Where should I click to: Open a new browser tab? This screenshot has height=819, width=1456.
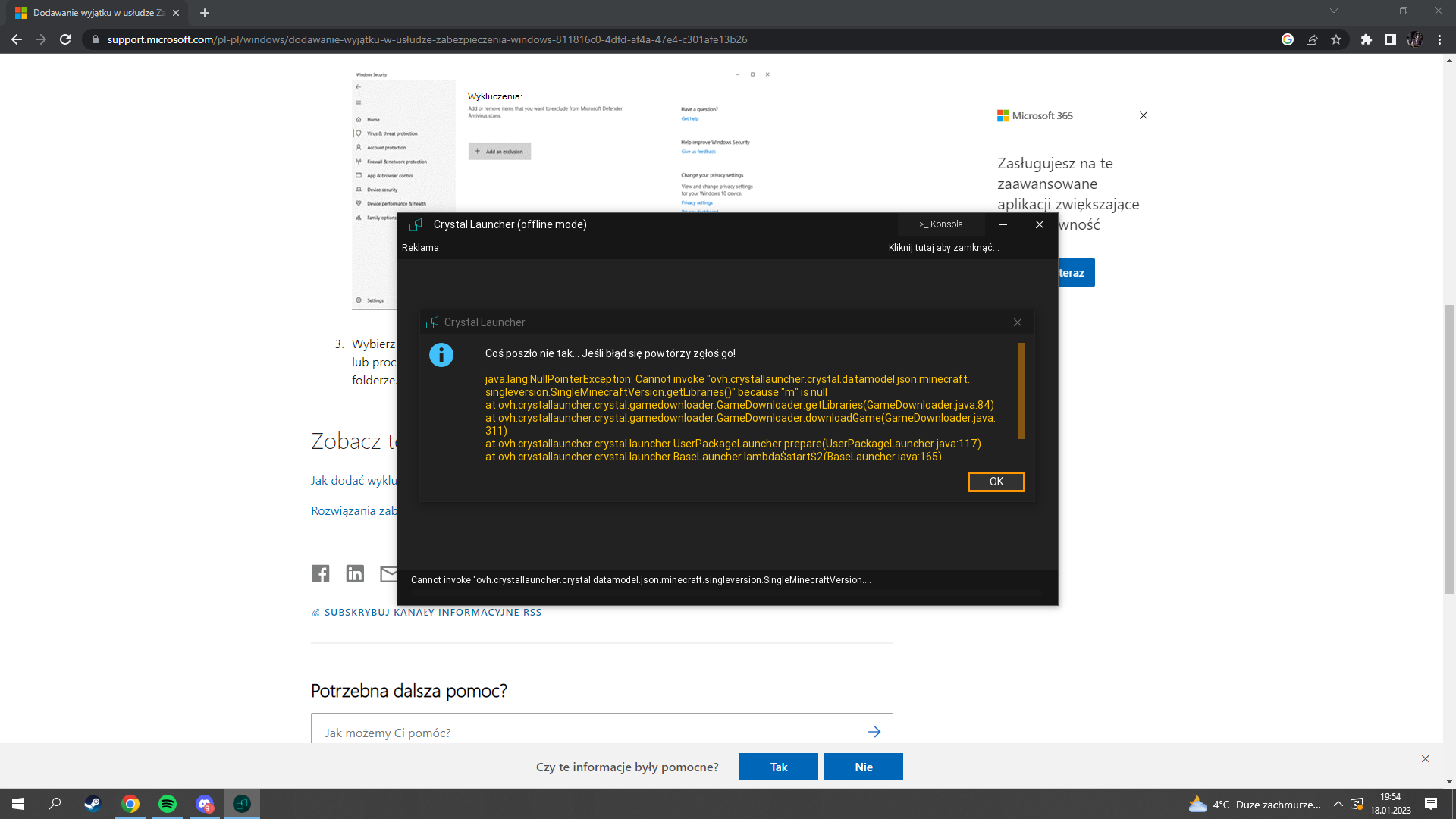205,13
